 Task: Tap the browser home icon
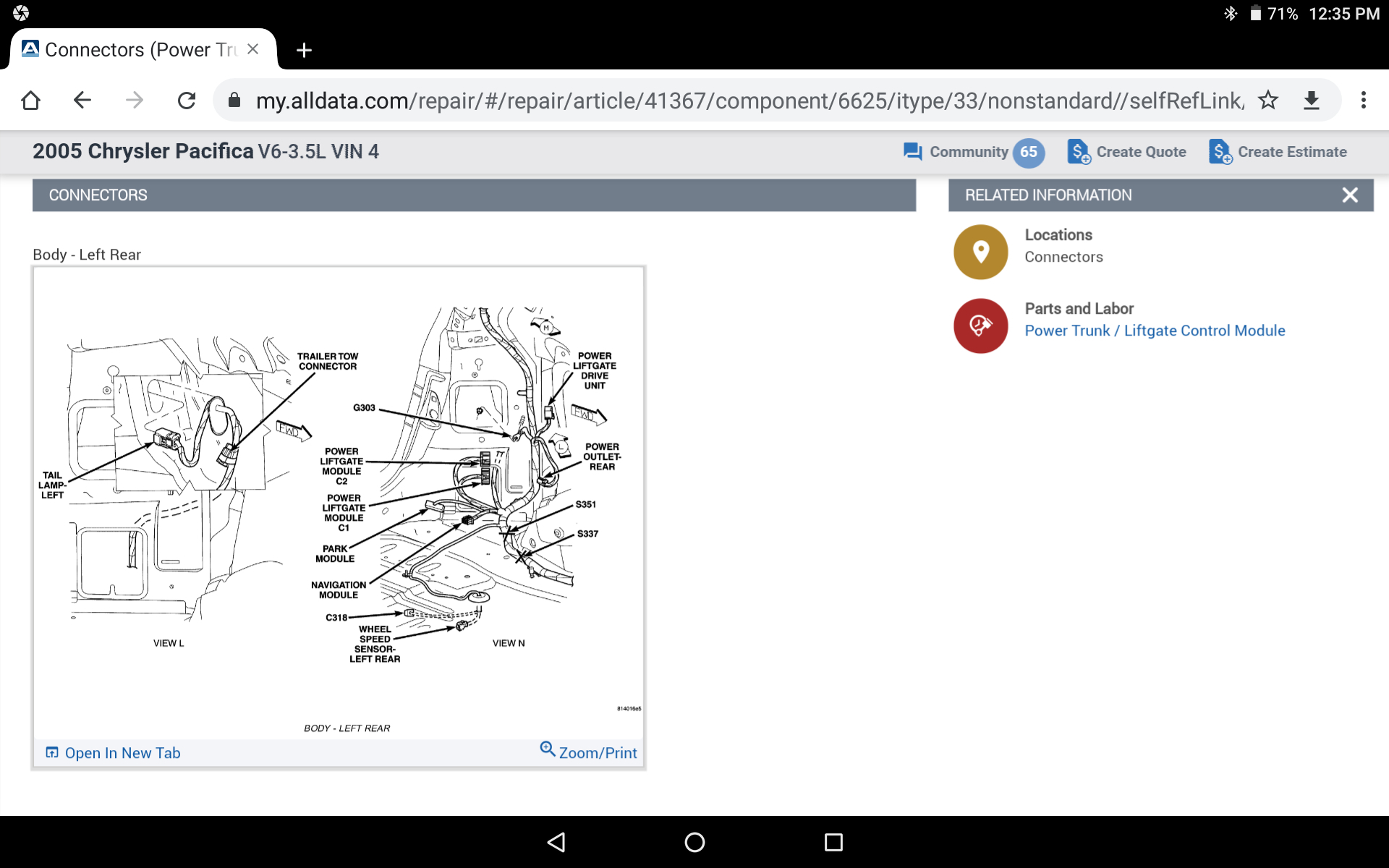pyautogui.click(x=30, y=101)
